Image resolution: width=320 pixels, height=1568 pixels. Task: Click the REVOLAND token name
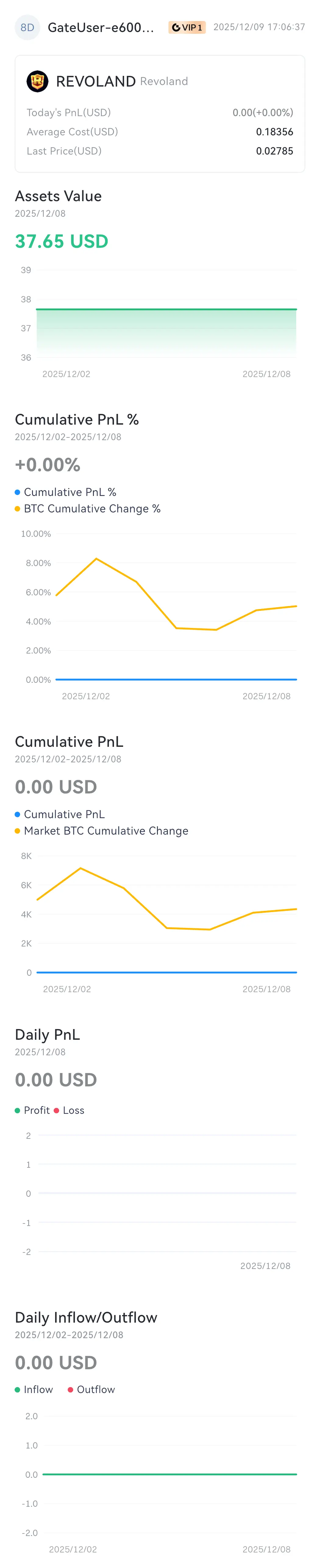pyautogui.click(x=95, y=81)
